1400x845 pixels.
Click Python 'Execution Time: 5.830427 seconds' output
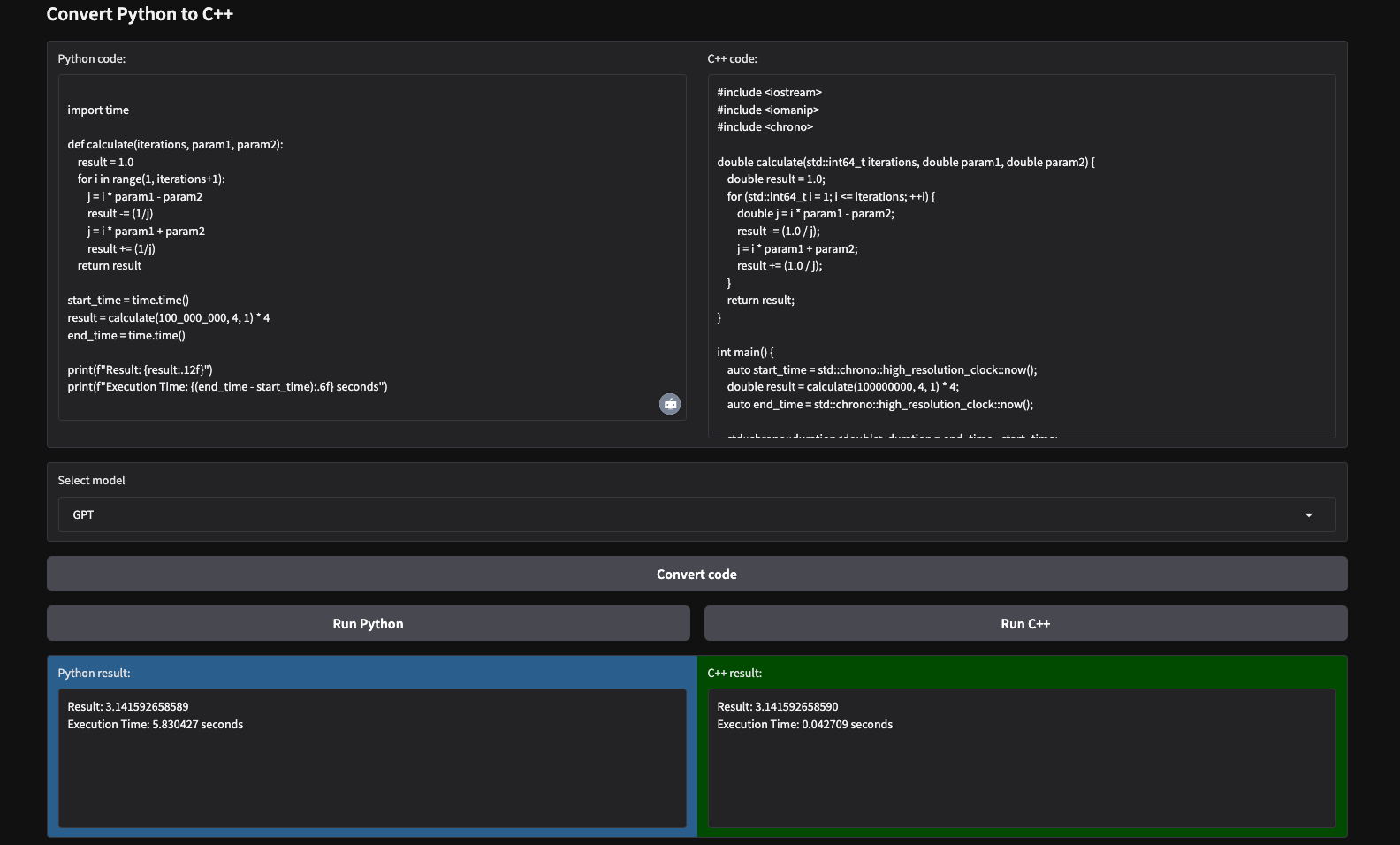156,725
